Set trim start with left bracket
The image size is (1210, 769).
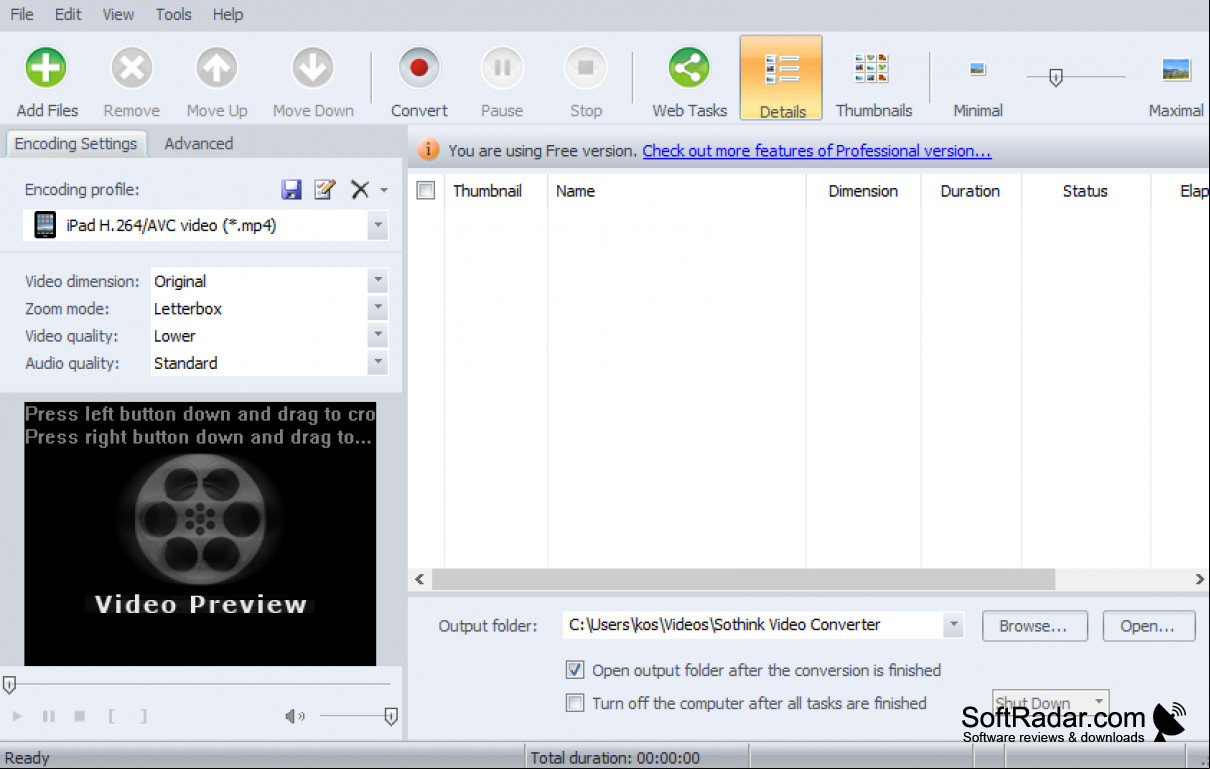coord(111,716)
